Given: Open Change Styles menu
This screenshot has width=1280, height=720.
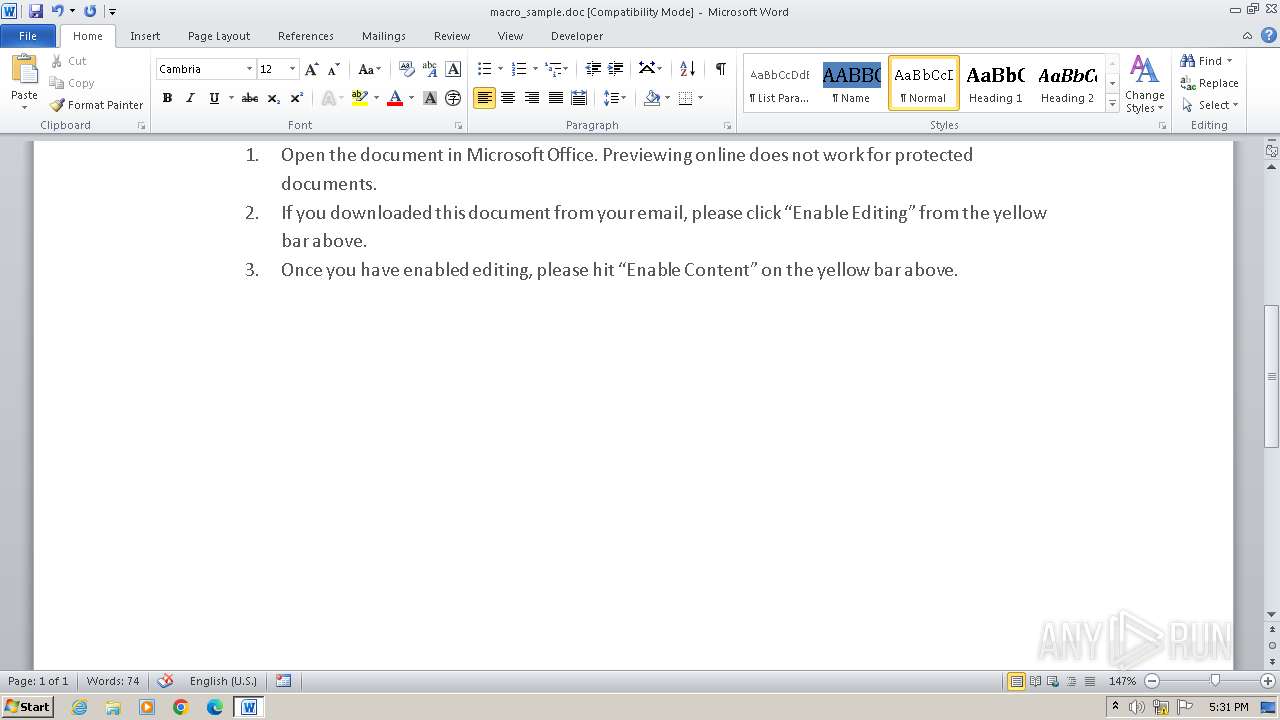Looking at the screenshot, I should coord(1144,85).
